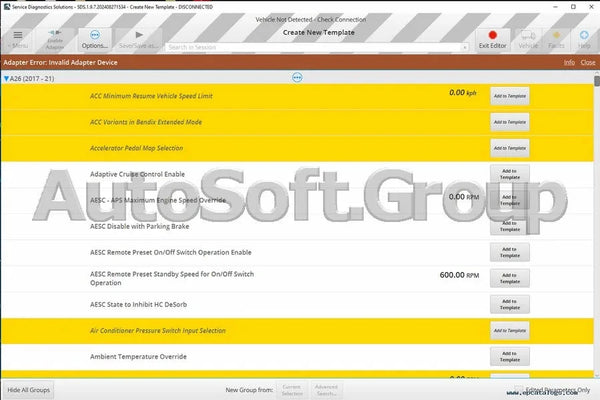Add ACC Variants in Bendix Extended Mode to template
This screenshot has height=400, width=600.
coord(510,122)
